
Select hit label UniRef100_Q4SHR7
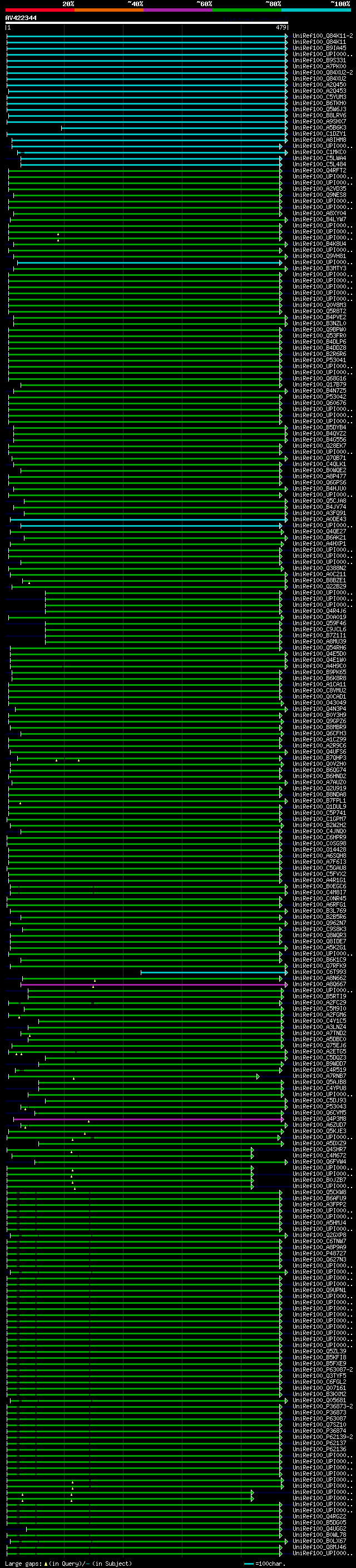pos(319,1149)
